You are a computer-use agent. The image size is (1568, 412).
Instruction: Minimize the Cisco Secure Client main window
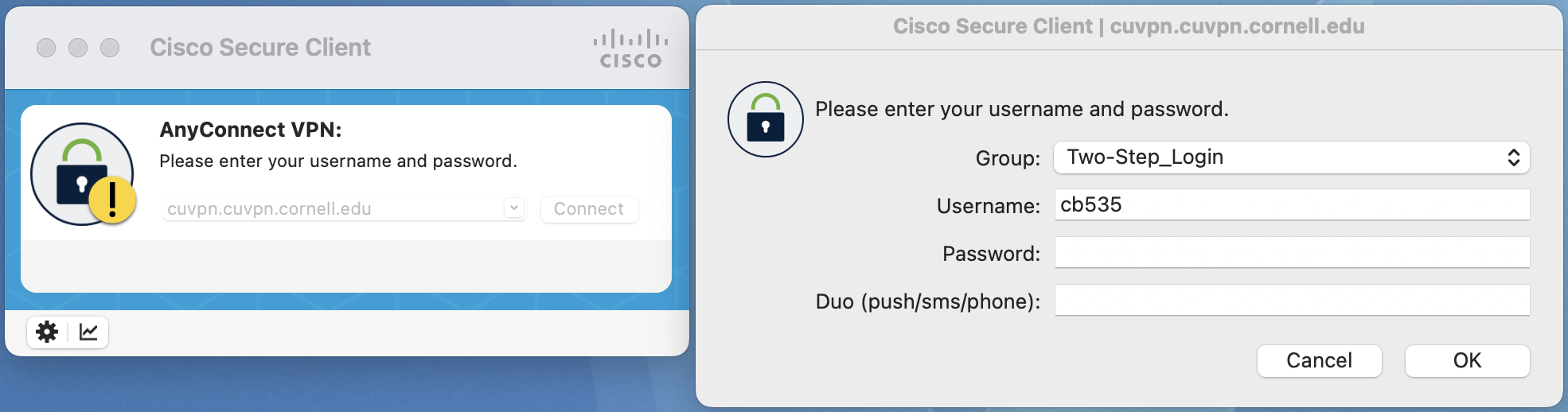coord(78,48)
